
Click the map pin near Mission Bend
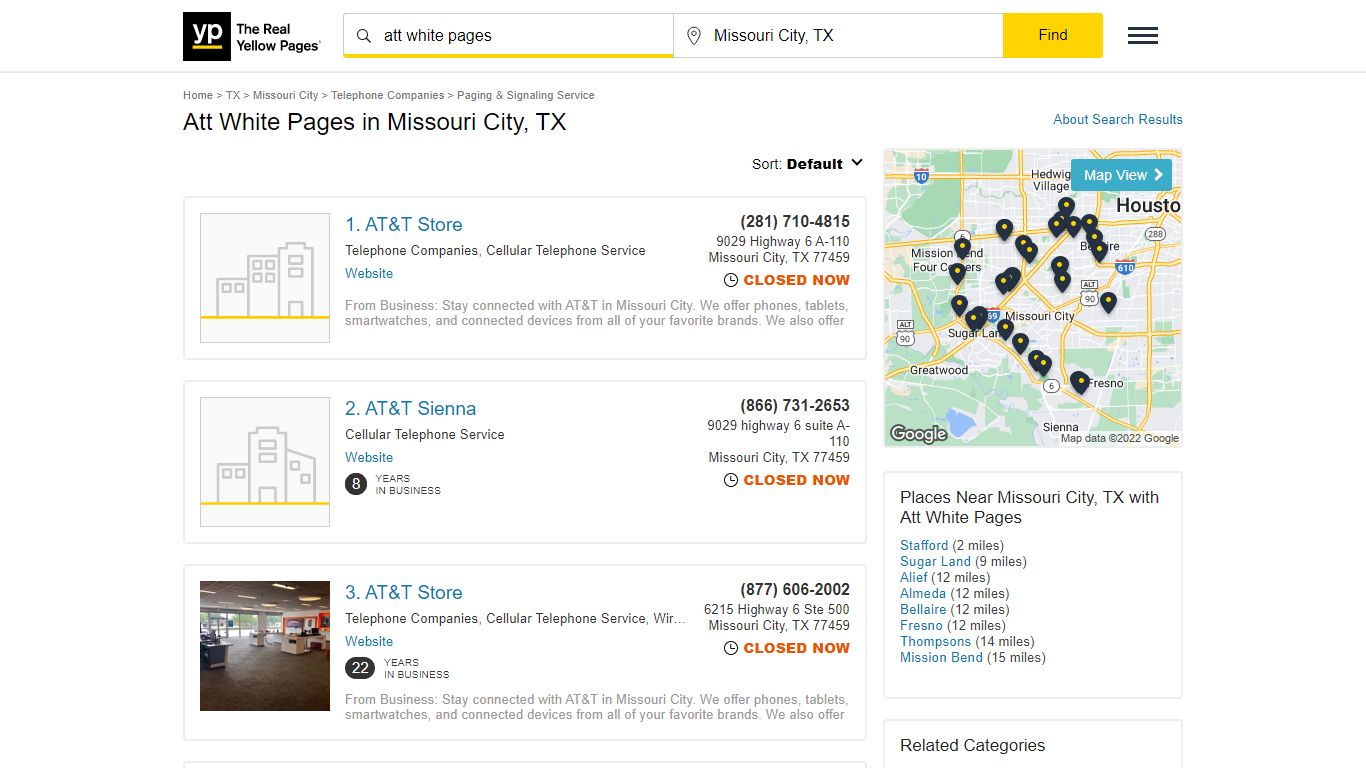coord(962,247)
